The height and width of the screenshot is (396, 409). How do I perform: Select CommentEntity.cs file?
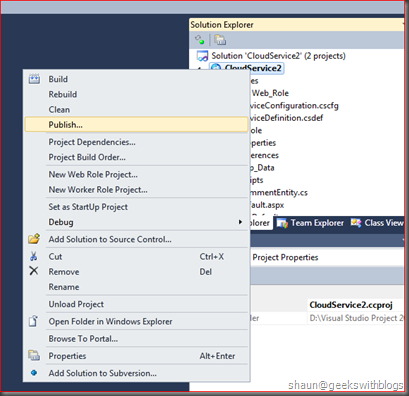(x=279, y=192)
